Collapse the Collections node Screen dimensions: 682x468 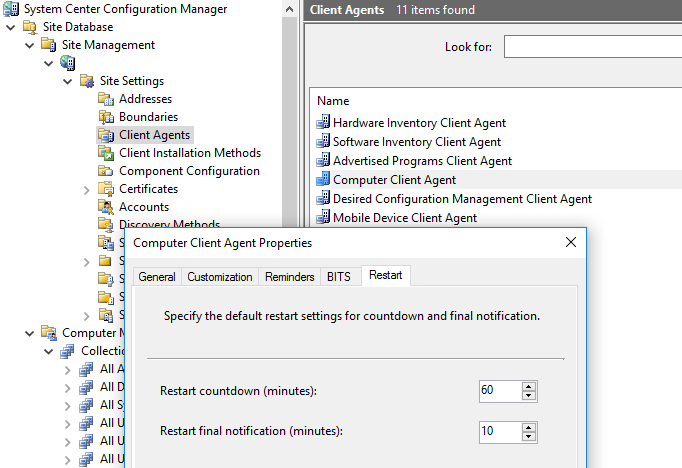(49, 351)
